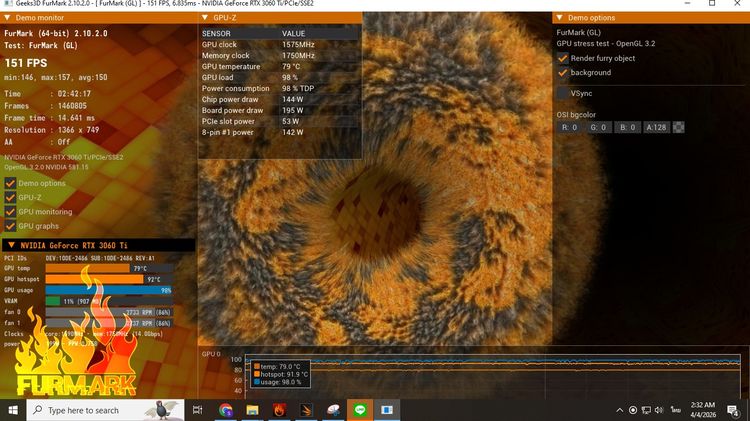750x421 pixels.
Task: Click the FurMark flame taskbar icon
Action: [279, 410]
